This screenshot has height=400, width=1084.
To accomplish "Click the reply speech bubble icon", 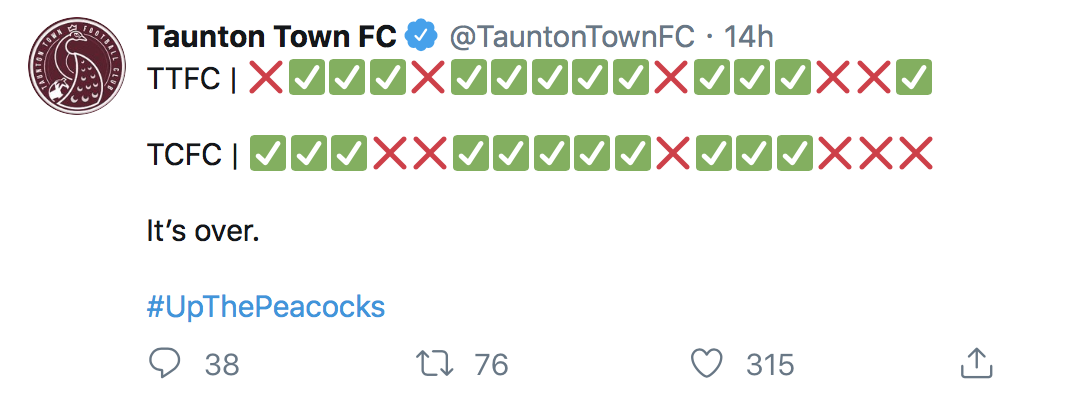I will click(x=165, y=363).
